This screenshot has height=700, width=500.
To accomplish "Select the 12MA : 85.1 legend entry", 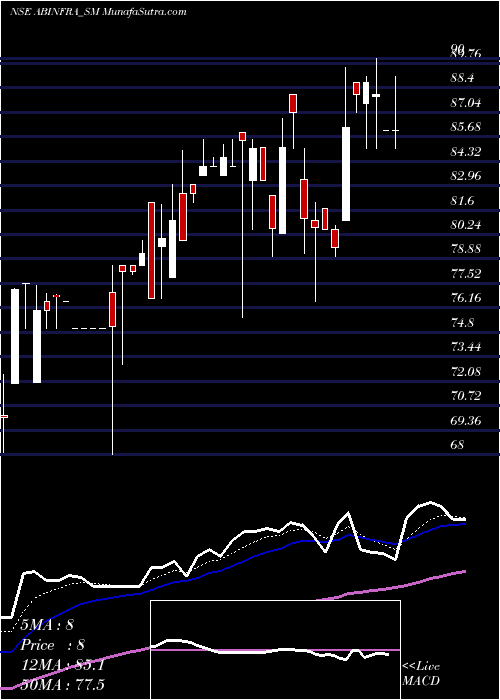I will 62,666.
